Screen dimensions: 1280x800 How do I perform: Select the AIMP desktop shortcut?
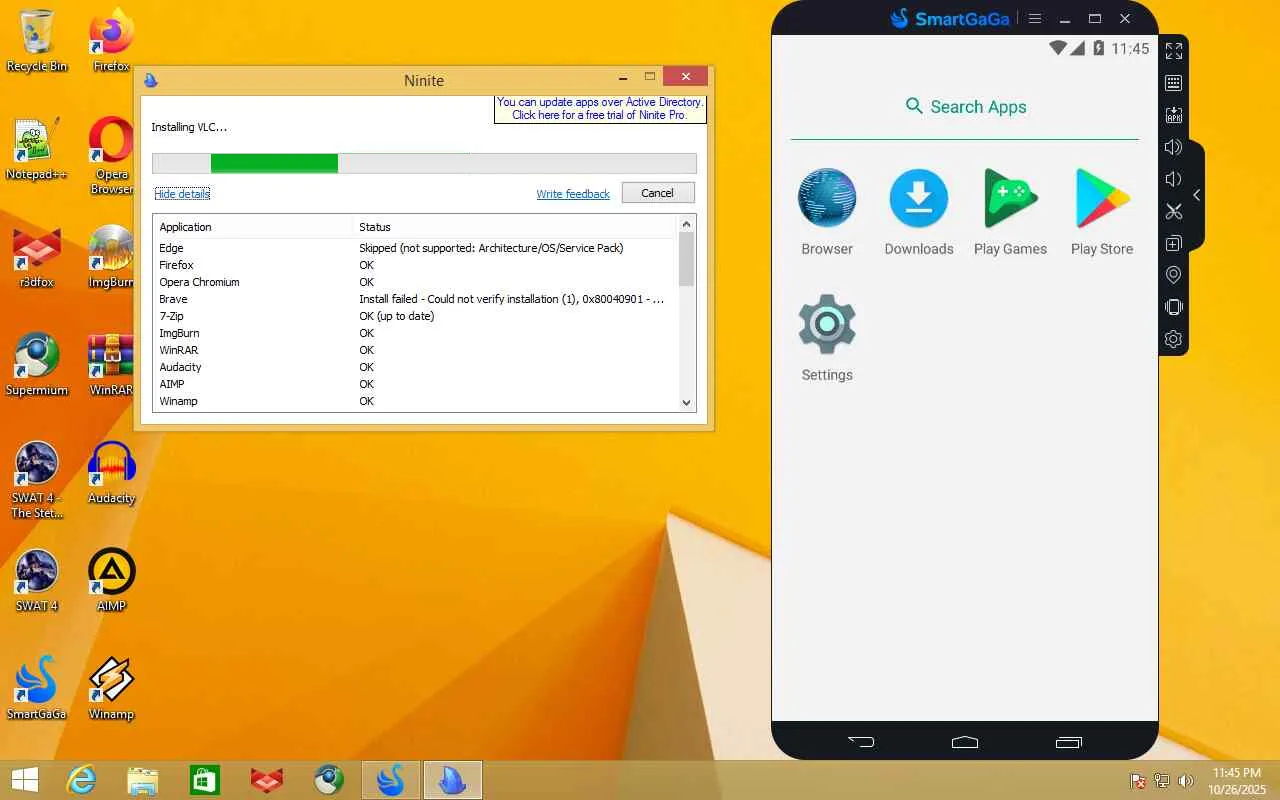click(x=111, y=580)
